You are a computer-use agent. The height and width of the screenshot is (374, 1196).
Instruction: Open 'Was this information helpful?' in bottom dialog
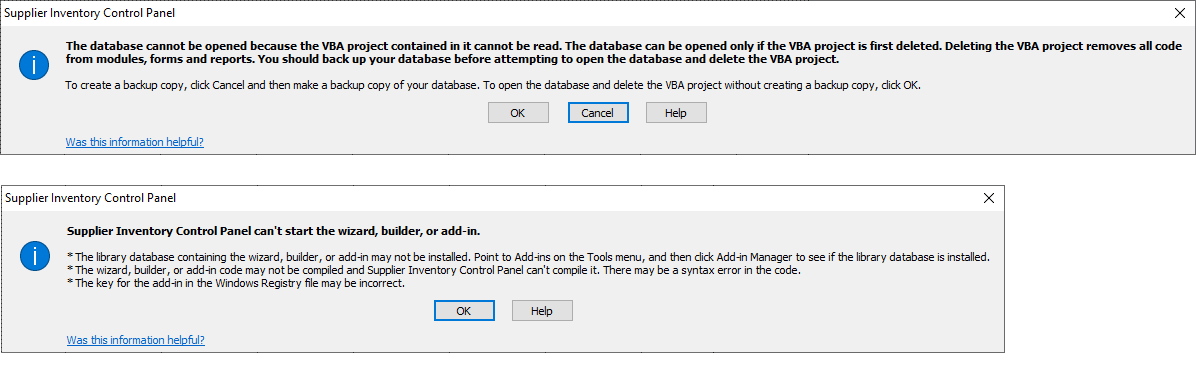click(135, 340)
